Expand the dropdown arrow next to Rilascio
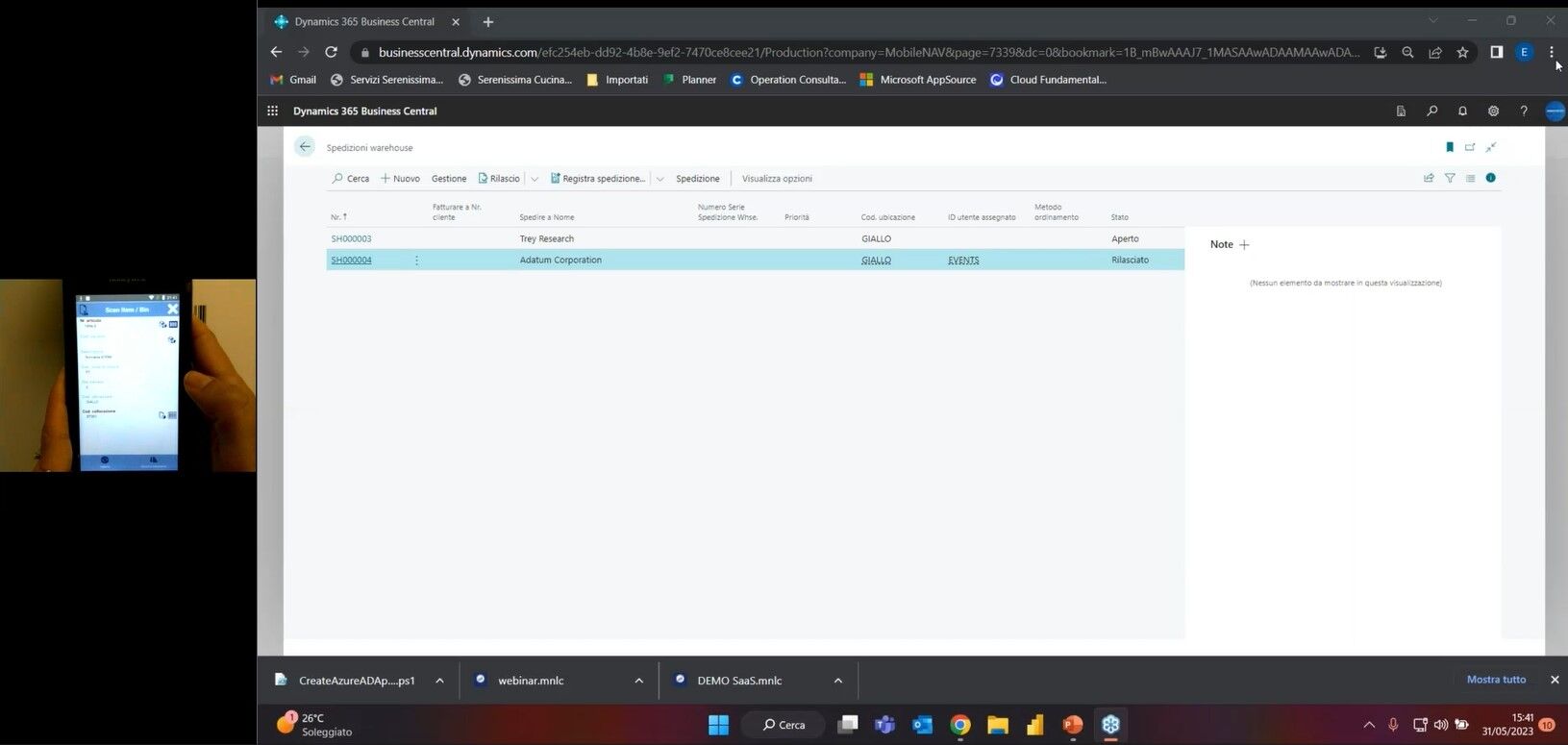This screenshot has height=745, width=1568. coord(535,179)
